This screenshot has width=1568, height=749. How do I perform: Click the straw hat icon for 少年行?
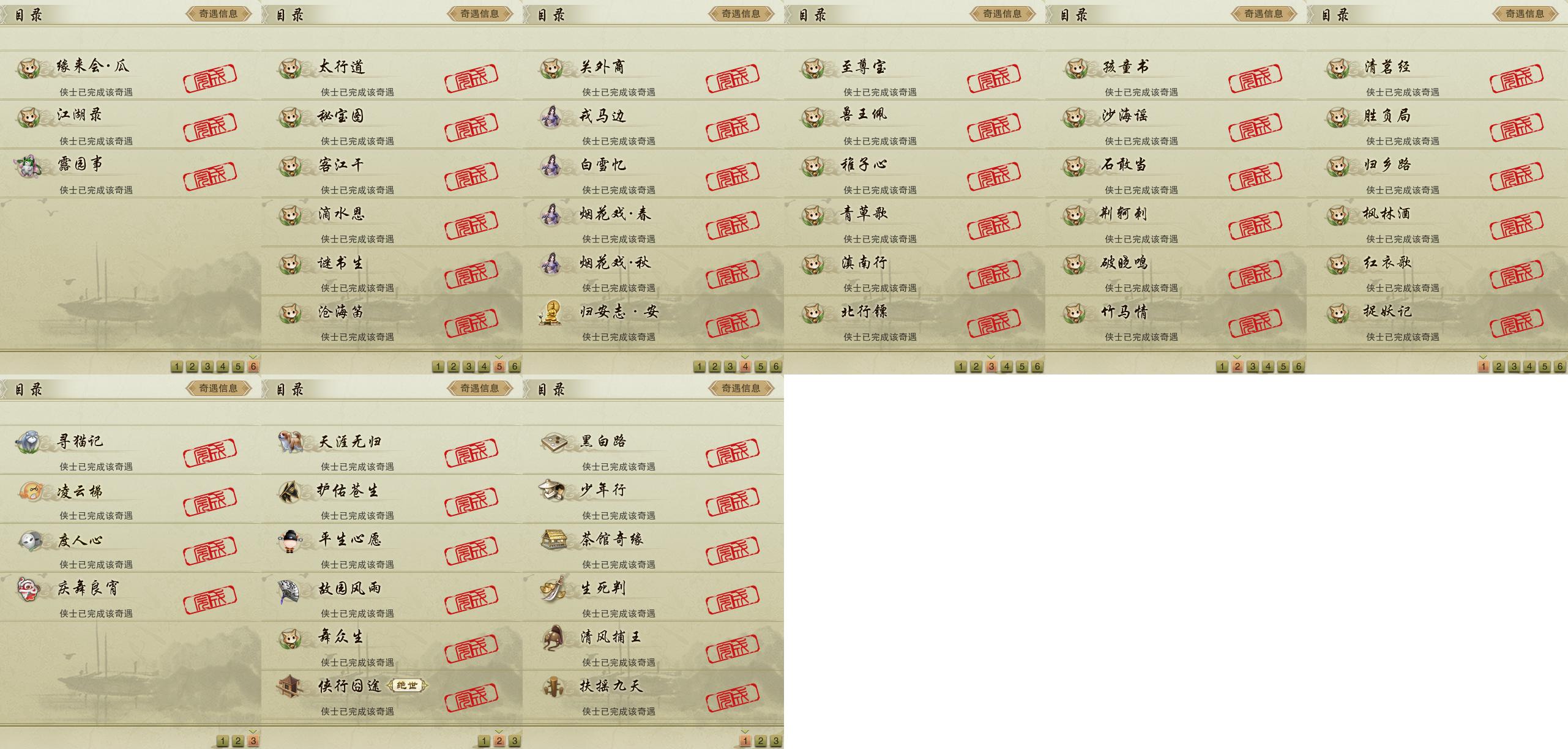tap(553, 490)
